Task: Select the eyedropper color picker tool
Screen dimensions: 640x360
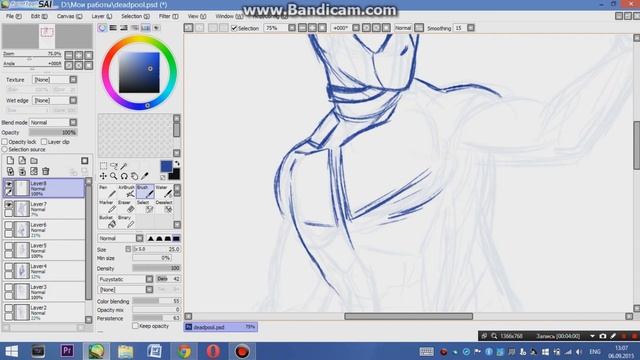Action: coord(144,176)
